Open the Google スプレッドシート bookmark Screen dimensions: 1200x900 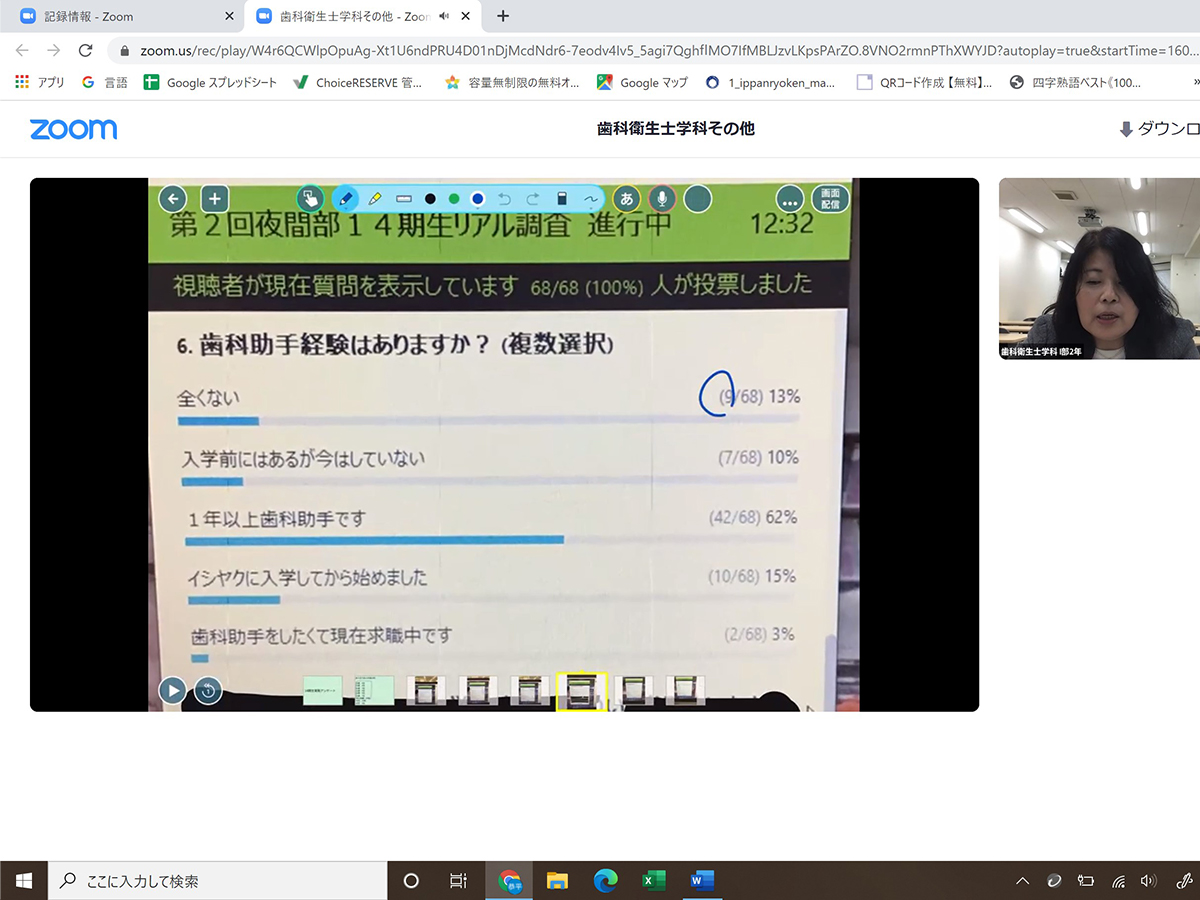[x=210, y=83]
